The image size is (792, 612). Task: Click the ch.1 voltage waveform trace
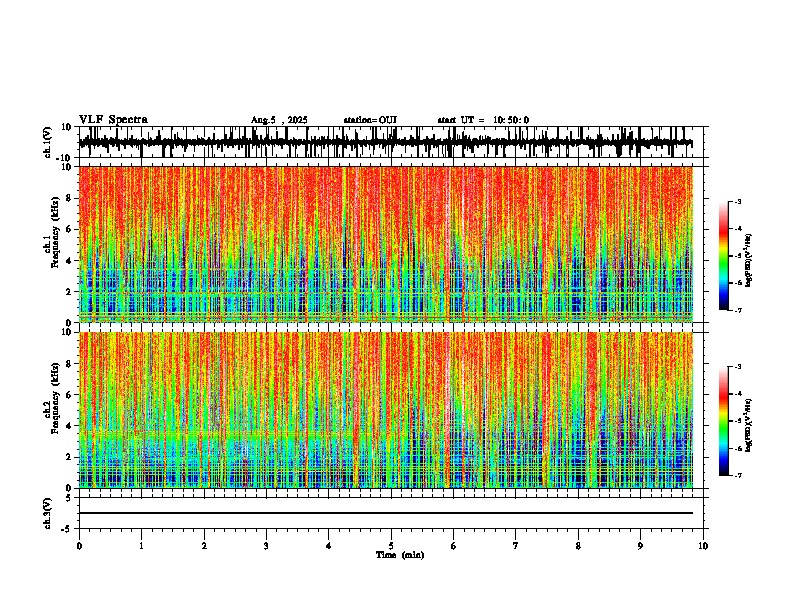click(385, 142)
